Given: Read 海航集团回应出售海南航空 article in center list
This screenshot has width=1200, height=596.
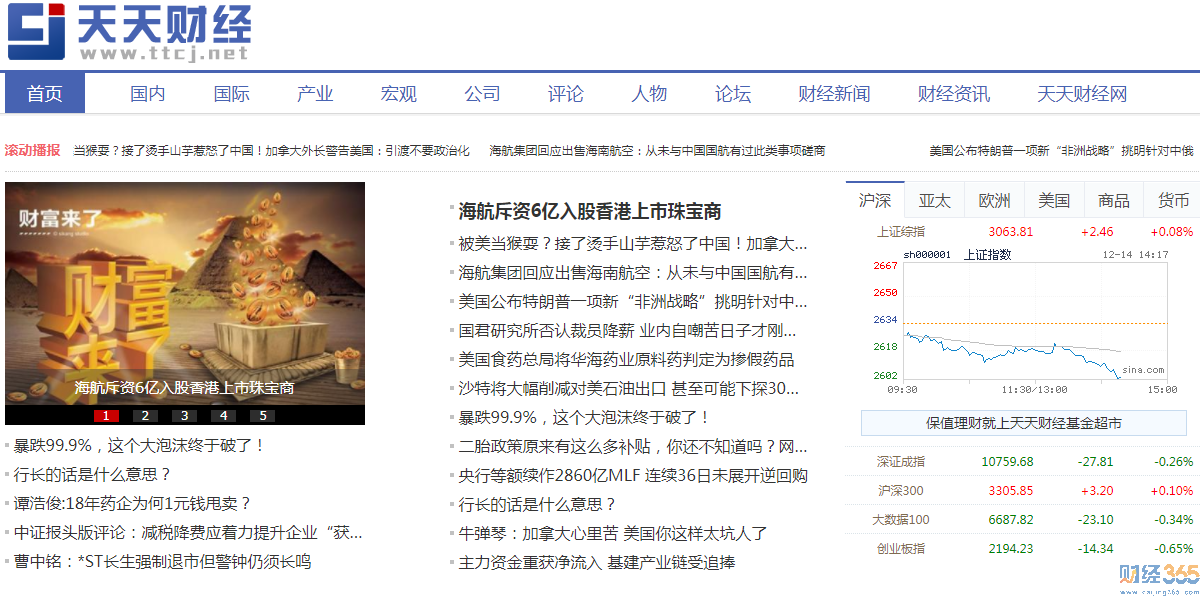Looking at the screenshot, I should 632,272.
